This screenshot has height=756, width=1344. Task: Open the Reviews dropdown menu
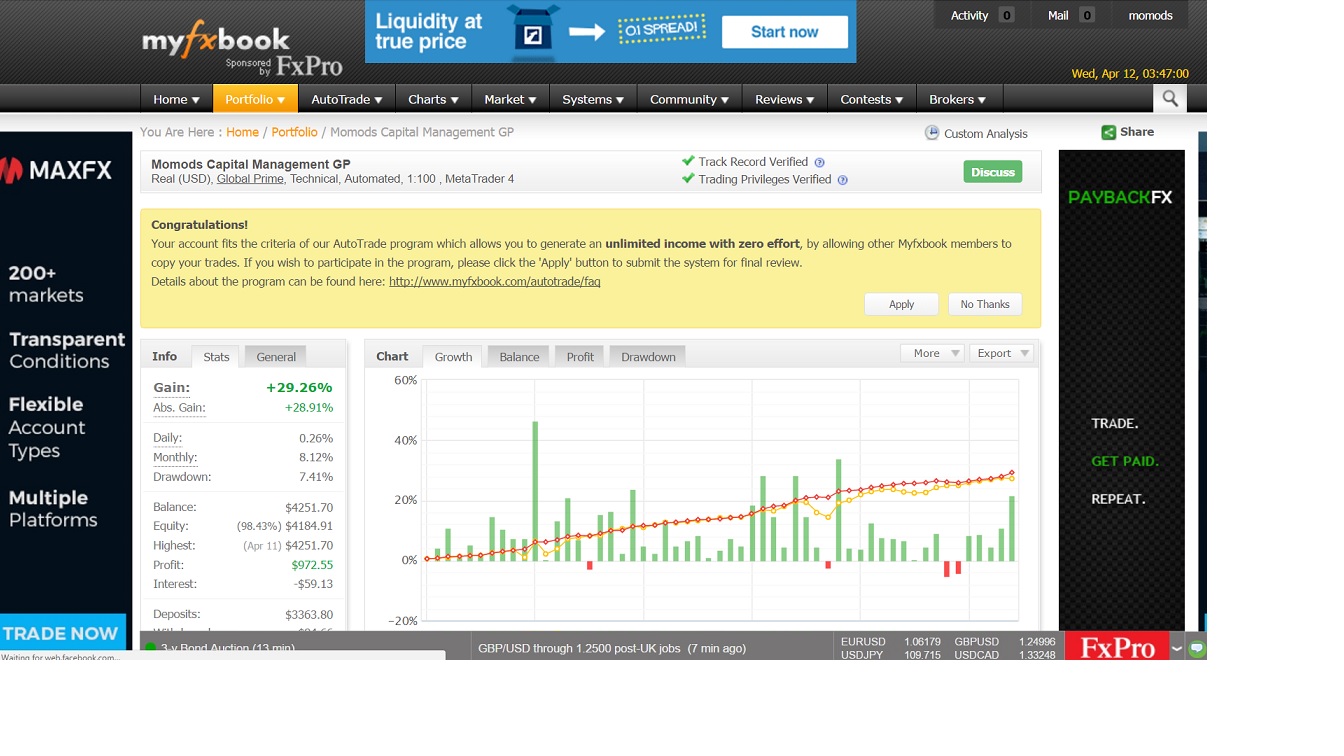tap(785, 99)
